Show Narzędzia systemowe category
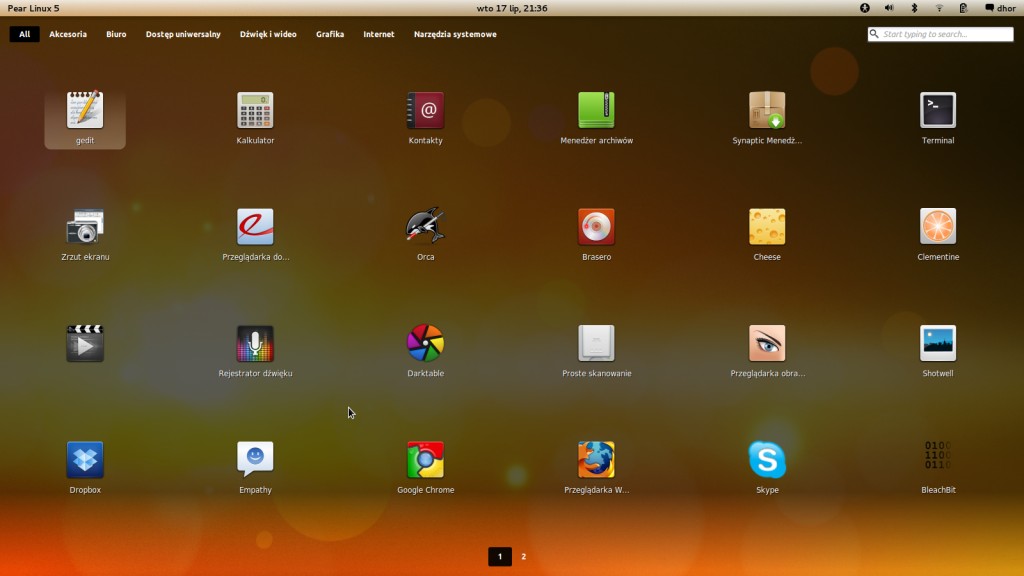 click(455, 34)
